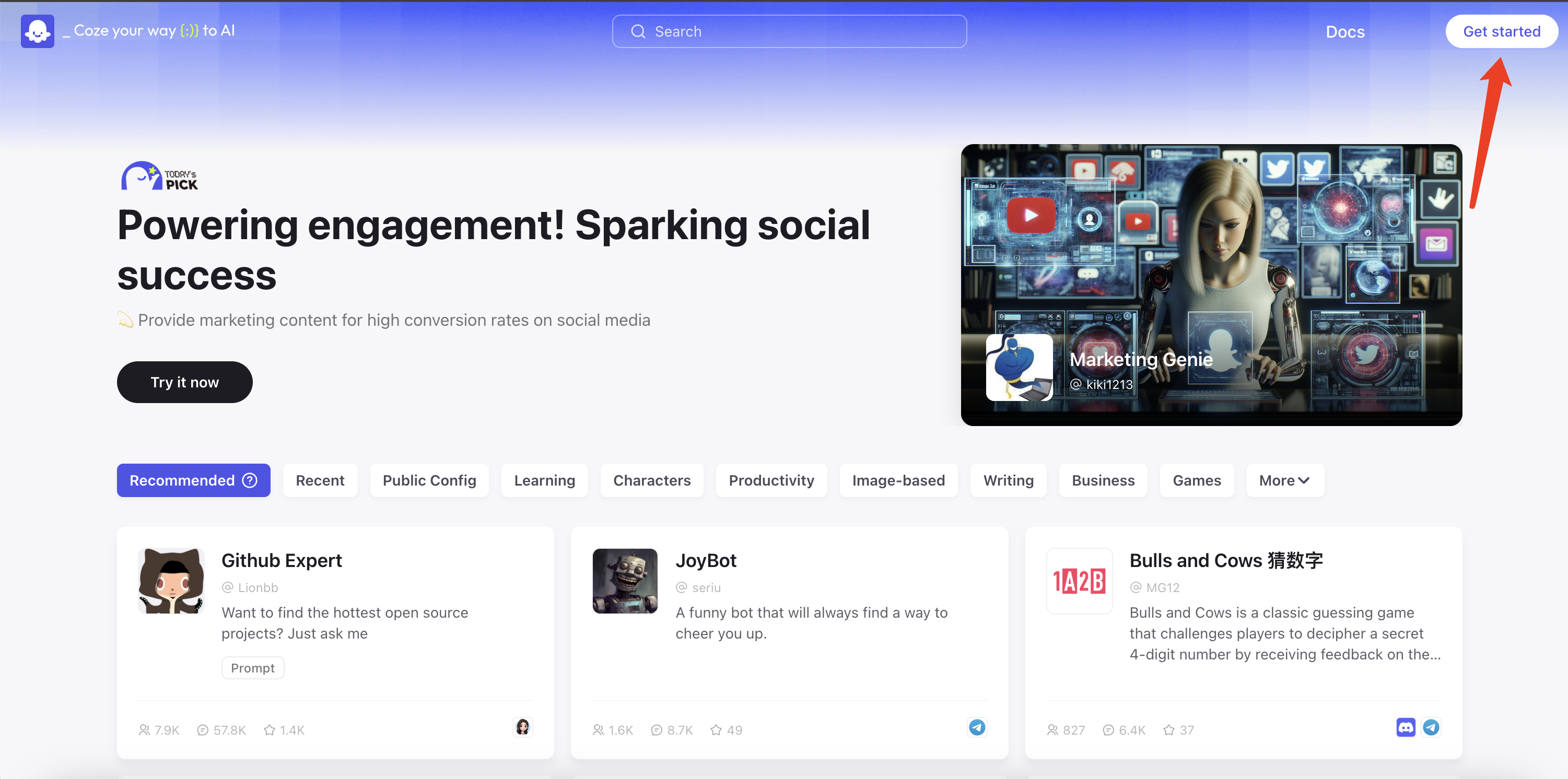Click the Coze logo icon
This screenshot has width=1568, height=779.
(37, 31)
